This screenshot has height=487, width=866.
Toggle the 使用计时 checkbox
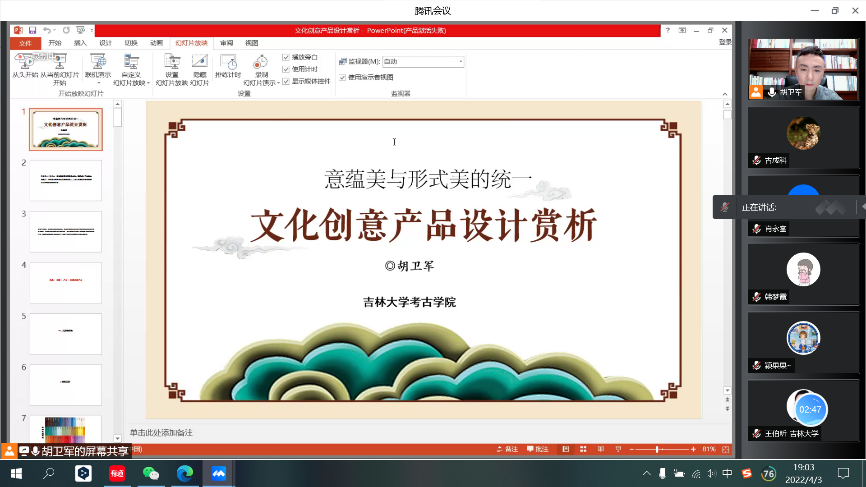coord(286,69)
